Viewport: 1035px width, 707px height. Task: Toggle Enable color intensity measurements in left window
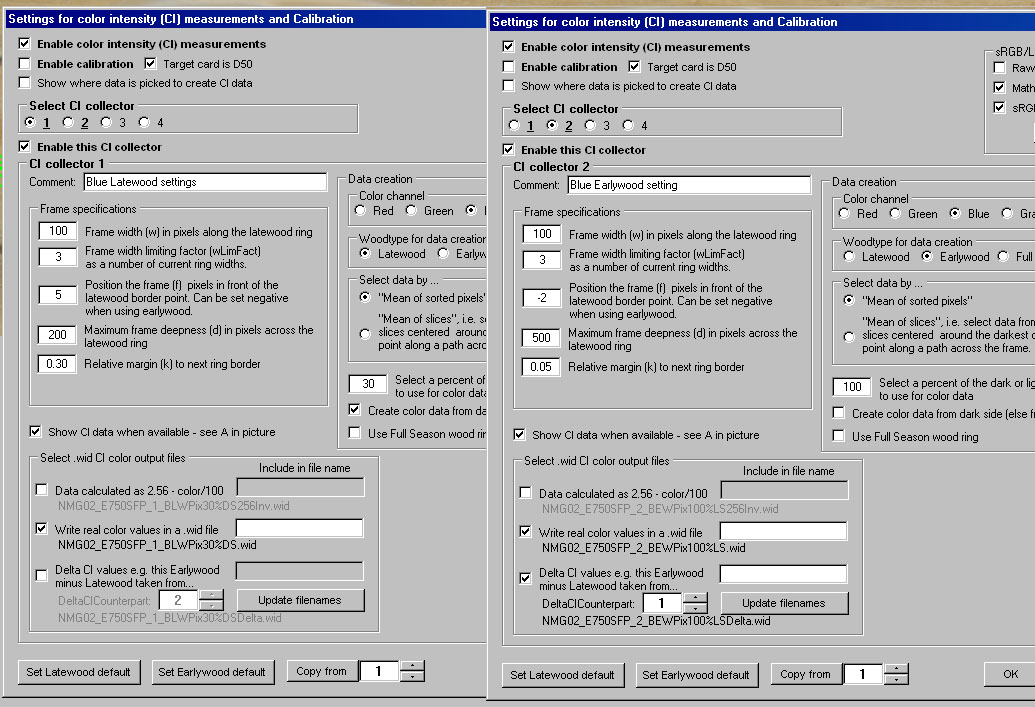point(24,44)
